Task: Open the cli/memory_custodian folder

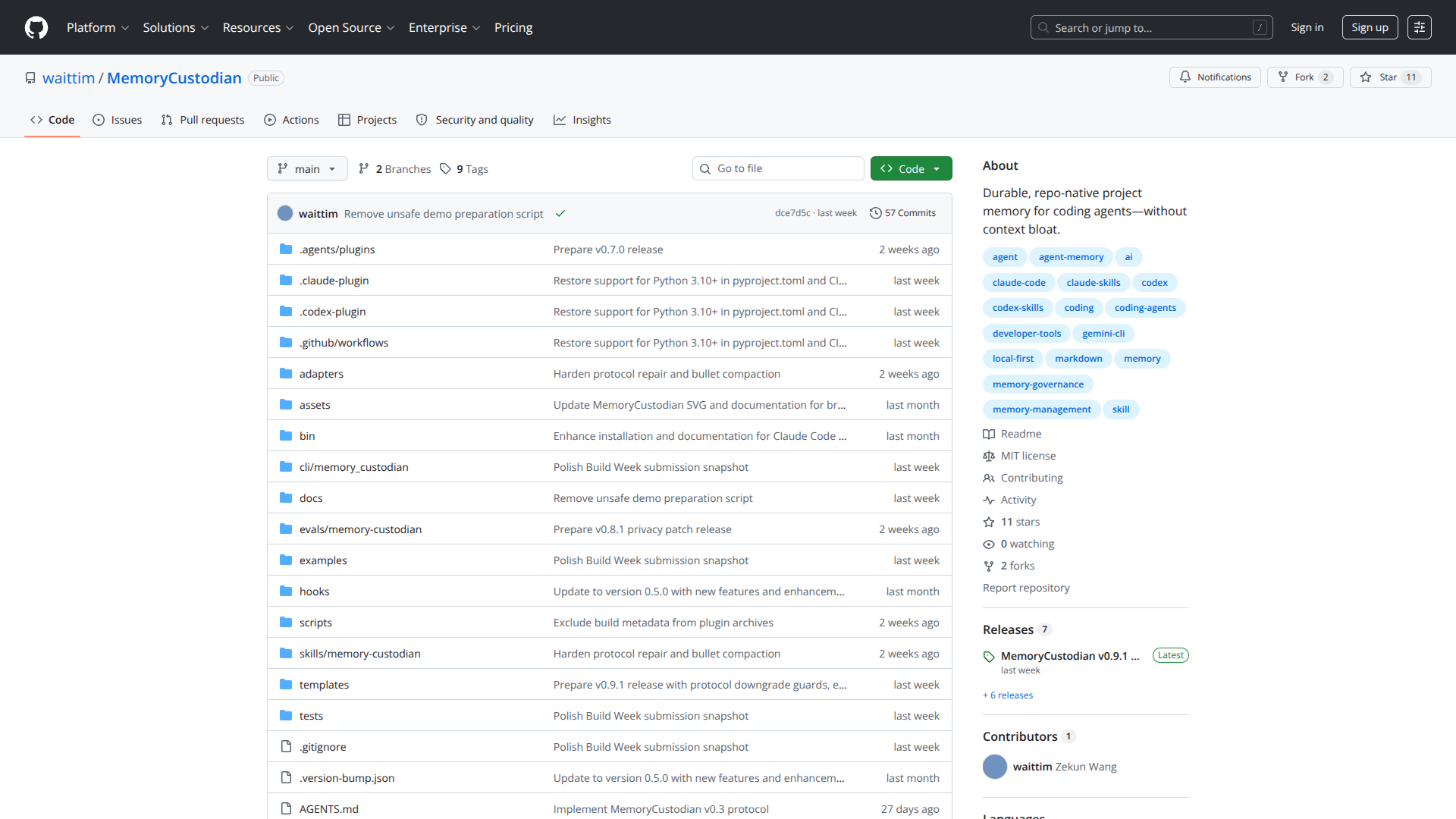Action: click(354, 467)
